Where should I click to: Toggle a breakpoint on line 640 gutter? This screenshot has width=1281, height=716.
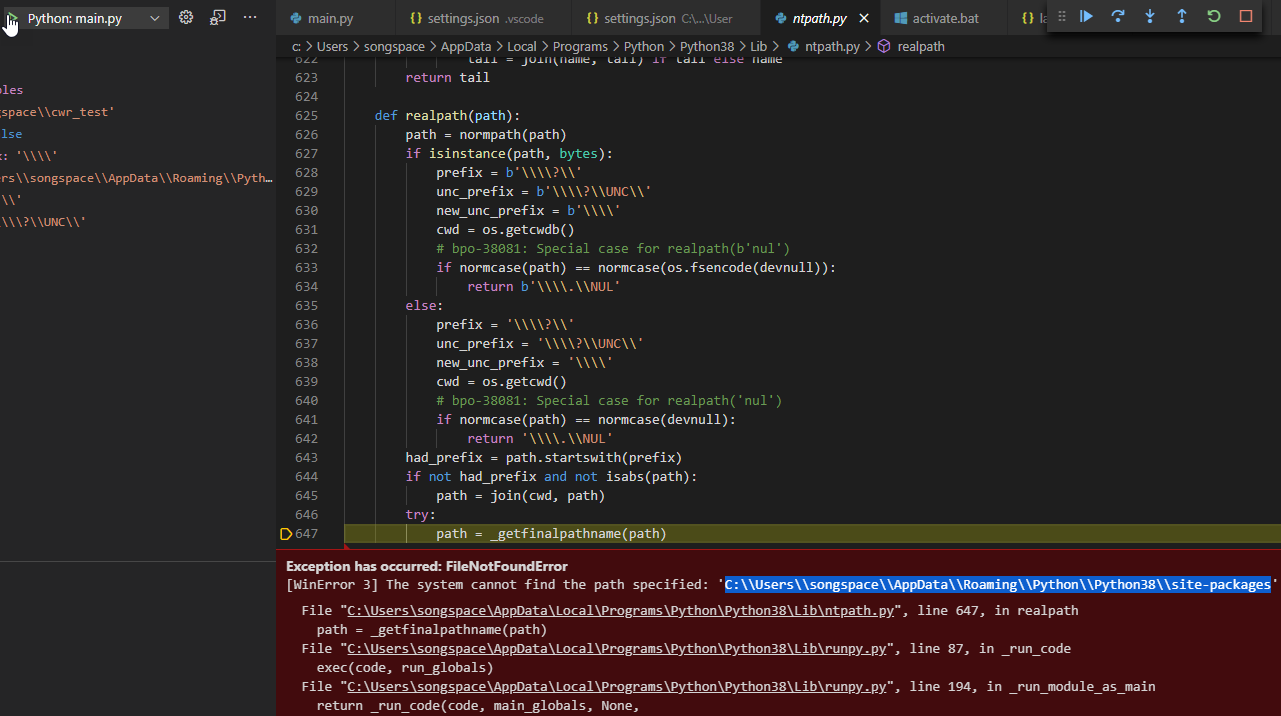coord(285,400)
